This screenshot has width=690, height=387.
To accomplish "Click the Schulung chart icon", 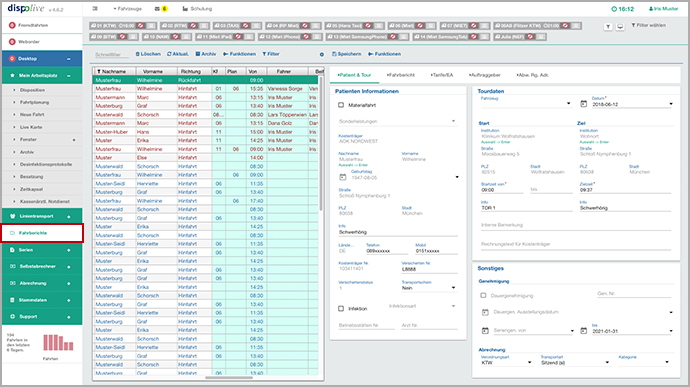I will (x=185, y=9).
